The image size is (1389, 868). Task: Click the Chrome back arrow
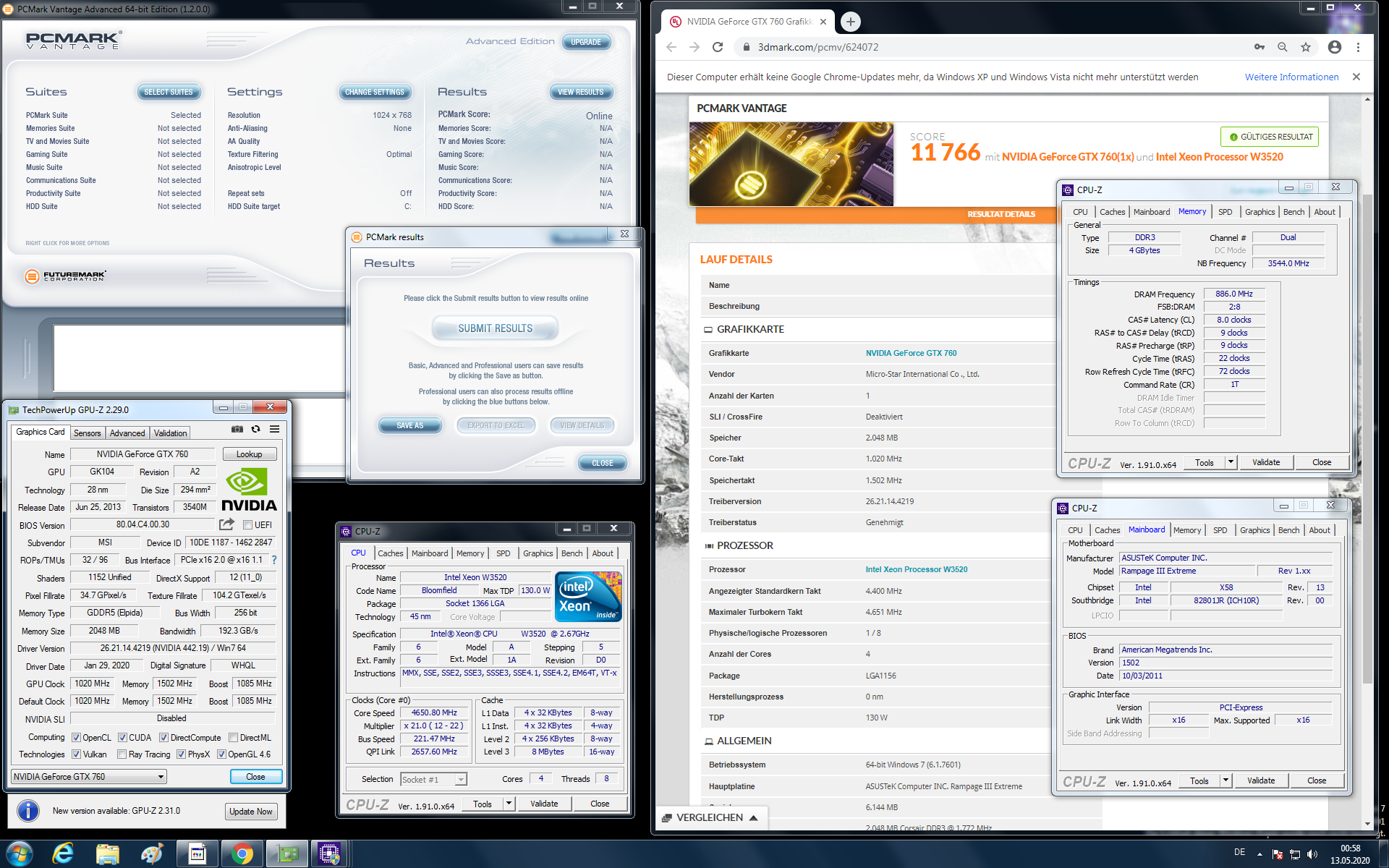point(671,47)
